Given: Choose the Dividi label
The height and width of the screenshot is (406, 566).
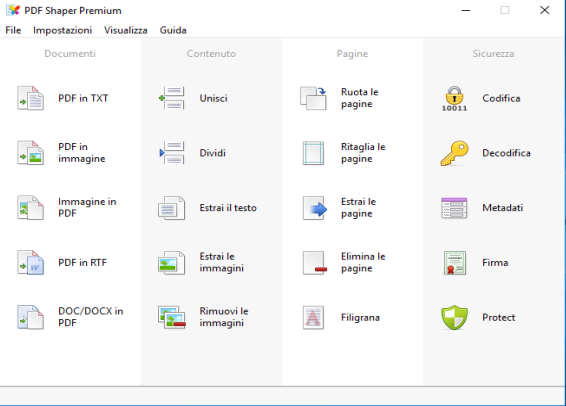Looking at the screenshot, I should point(213,153).
